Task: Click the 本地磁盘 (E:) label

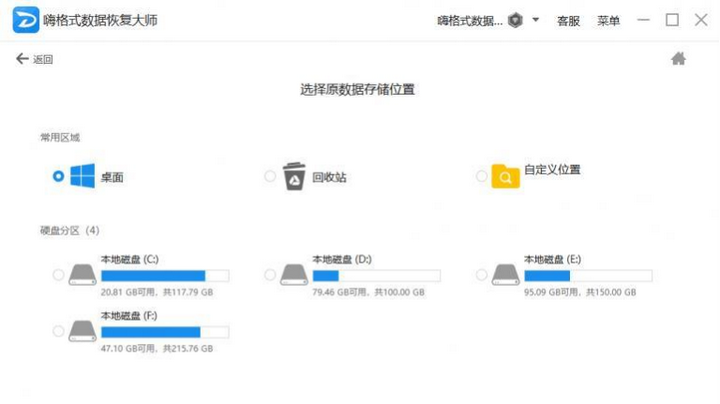Action: (x=553, y=259)
